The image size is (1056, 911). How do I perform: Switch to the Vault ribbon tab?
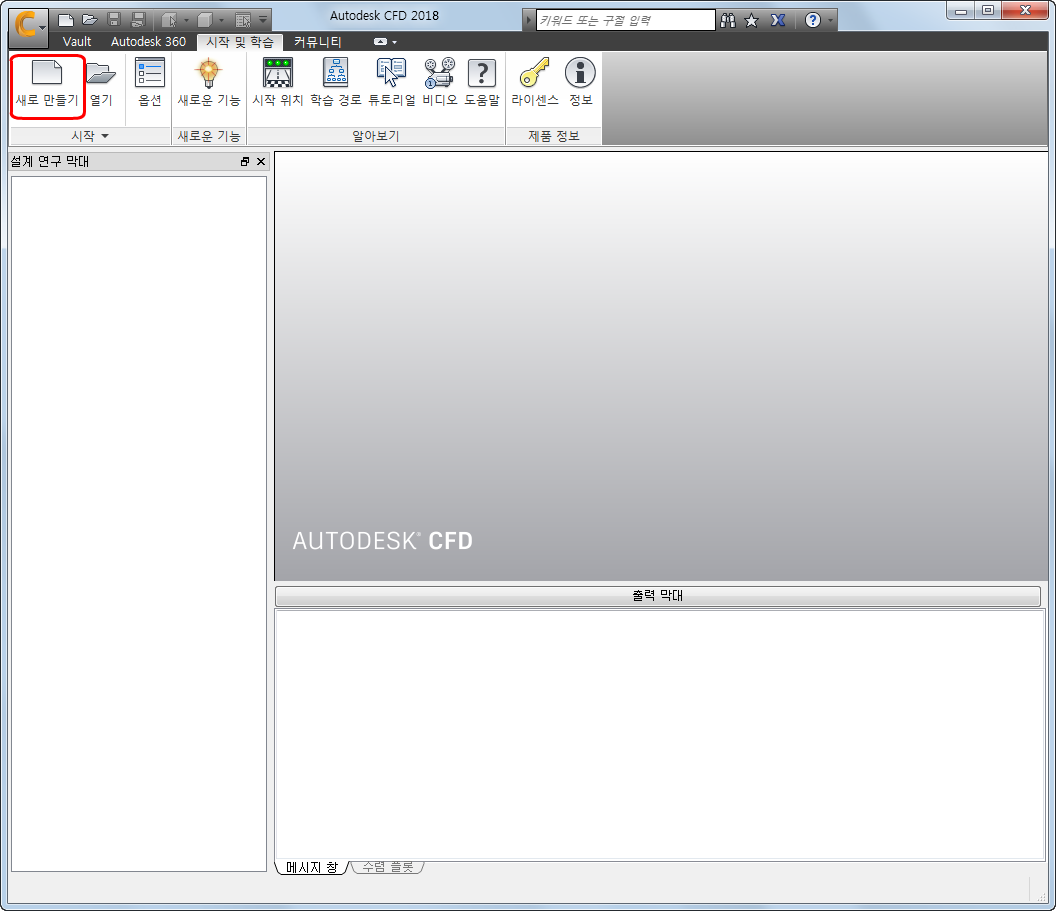(77, 42)
